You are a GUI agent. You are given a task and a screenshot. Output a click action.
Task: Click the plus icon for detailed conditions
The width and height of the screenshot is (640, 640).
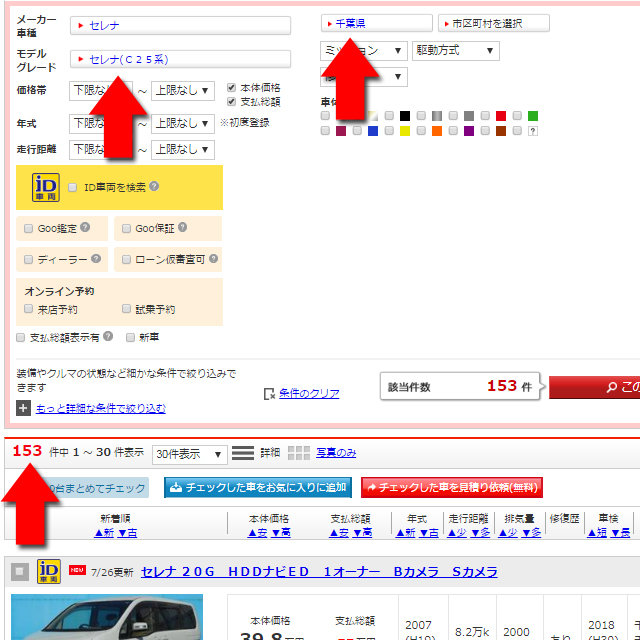(23, 408)
